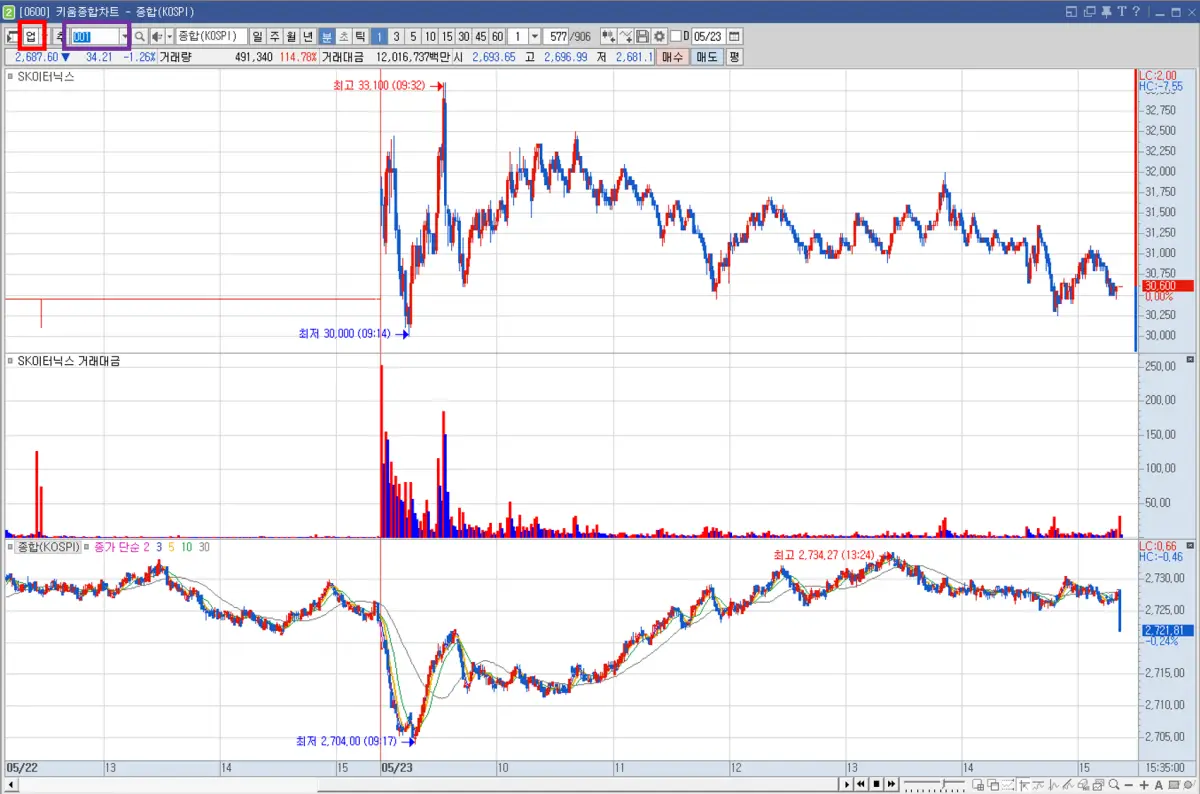Viewport: 1200px width, 794px height.
Task: Click the T font icon in title bar
Action: coord(1122,11)
